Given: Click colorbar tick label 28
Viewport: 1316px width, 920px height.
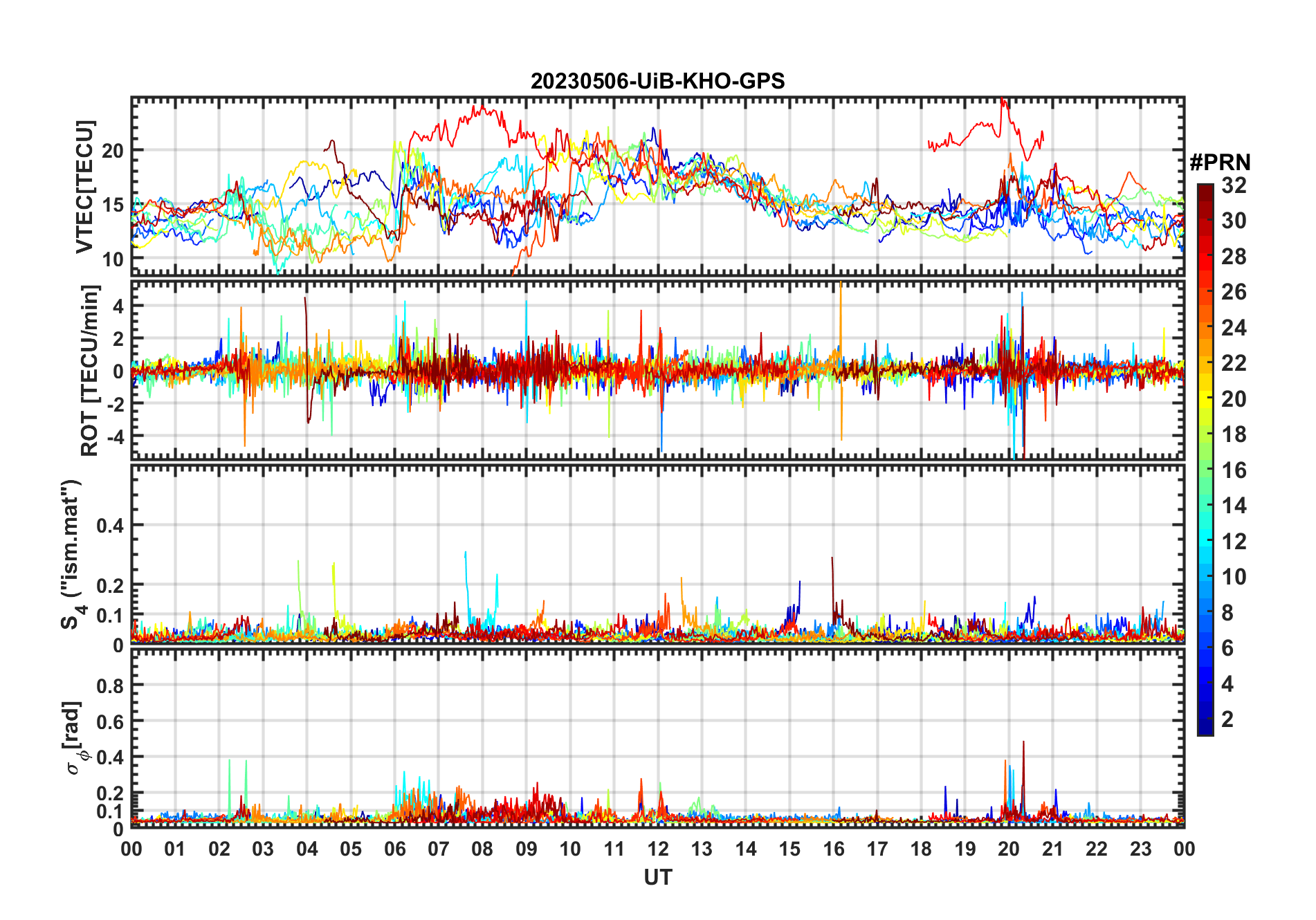Looking at the screenshot, I should click(1234, 257).
